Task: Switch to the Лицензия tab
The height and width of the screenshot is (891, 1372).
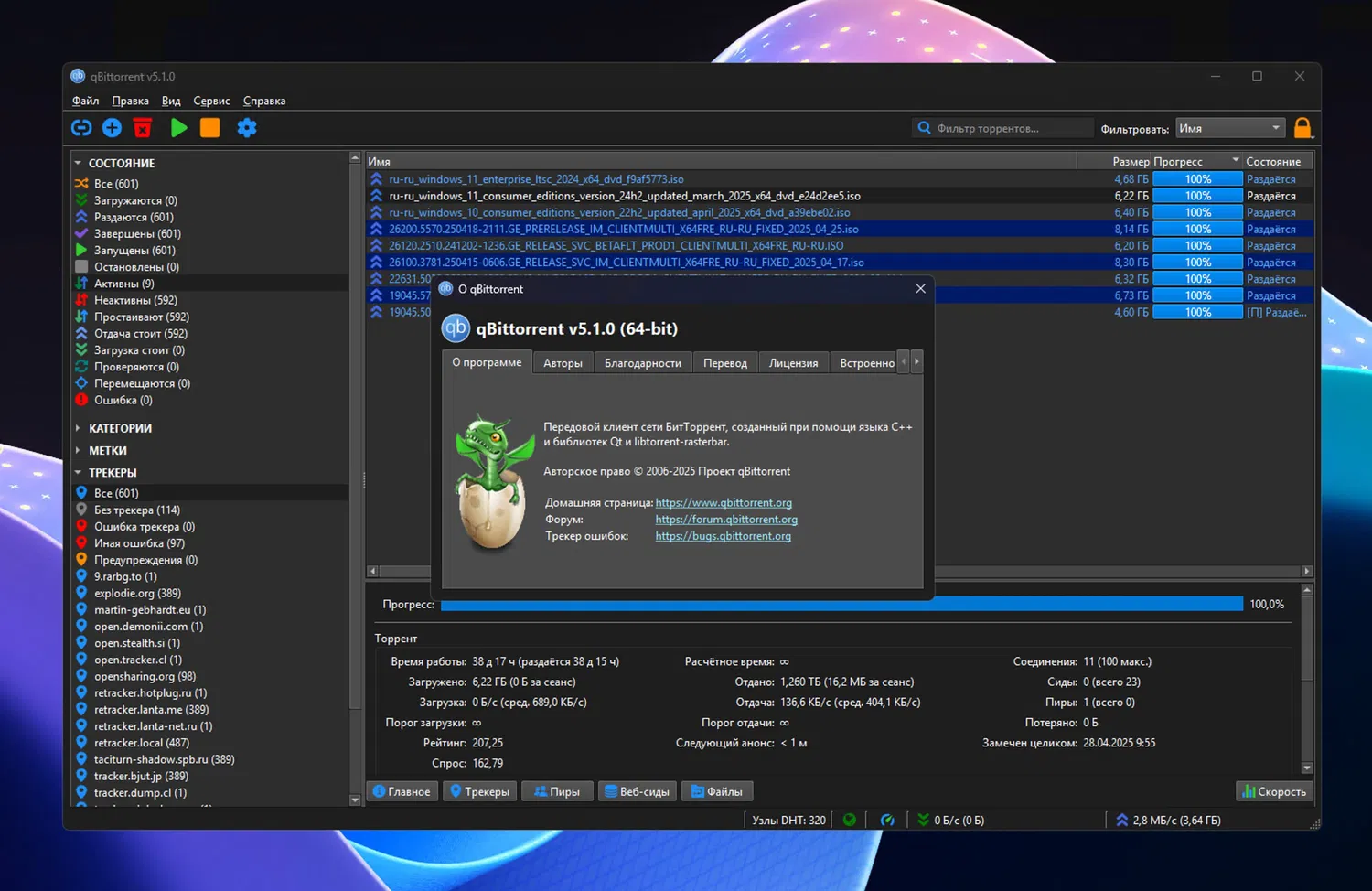Action: (x=794, y=363)
